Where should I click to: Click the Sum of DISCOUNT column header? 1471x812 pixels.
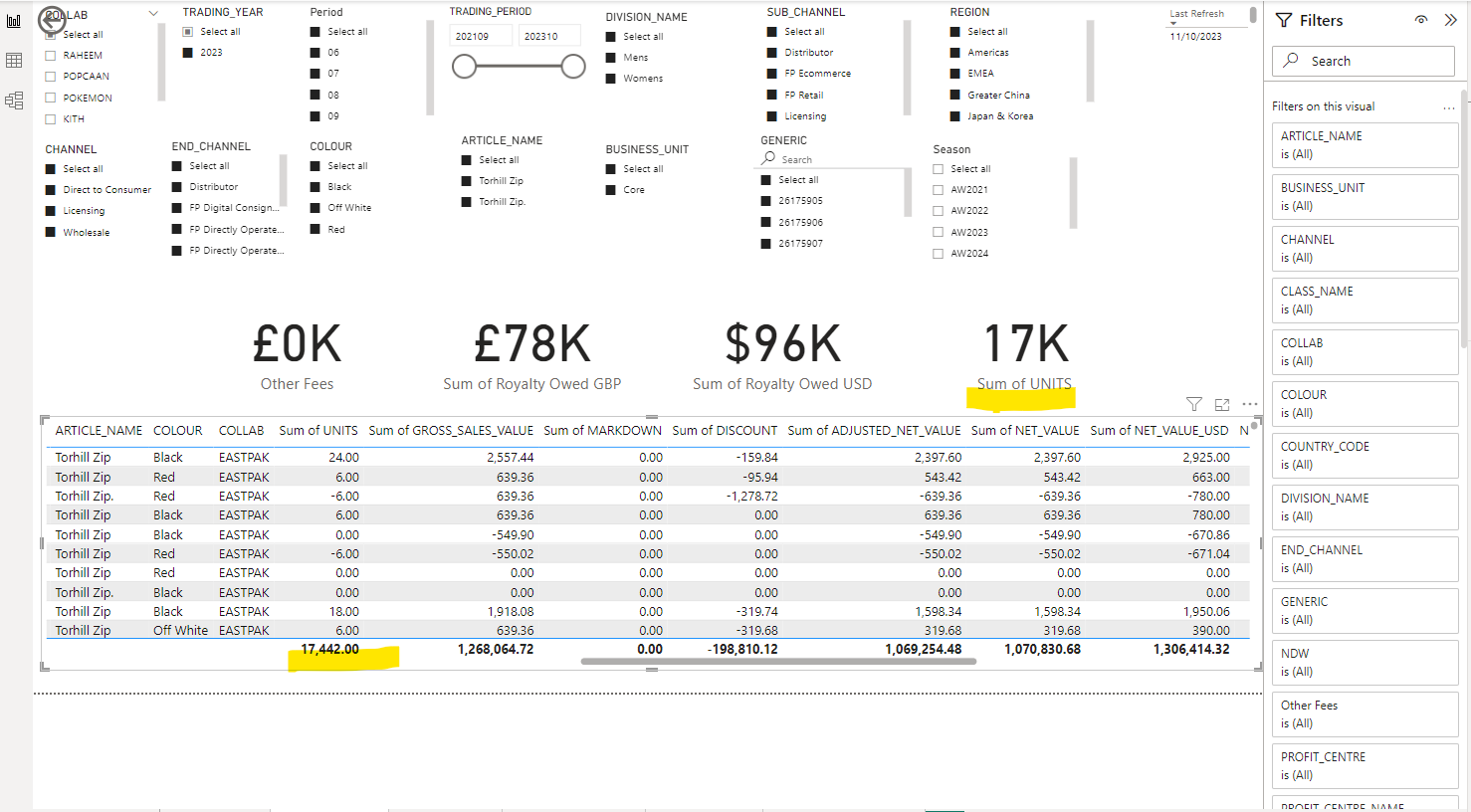point(725,431)
